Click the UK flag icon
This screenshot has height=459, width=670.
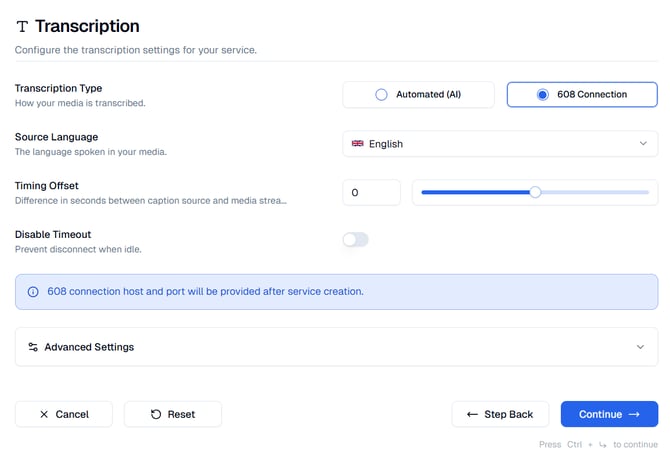click(x=357, y=144)
